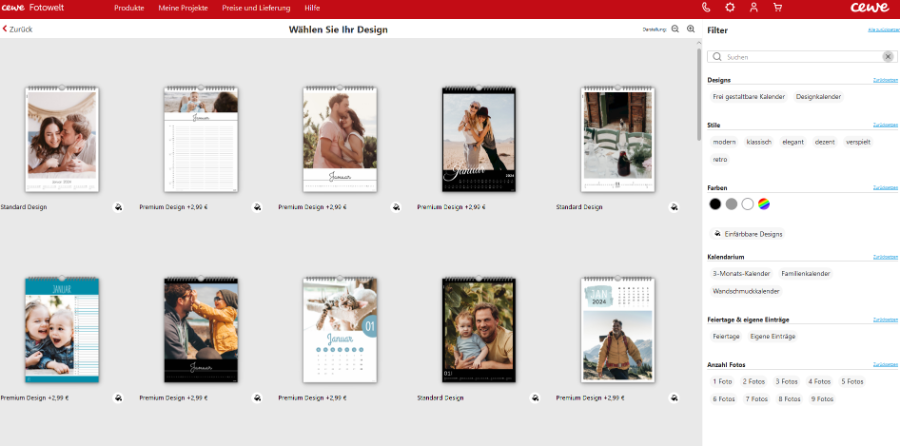Viewport: 900px width, 446px height.
Task: Toggle the 'modern' style filter
Action: (x=724, y=142)
